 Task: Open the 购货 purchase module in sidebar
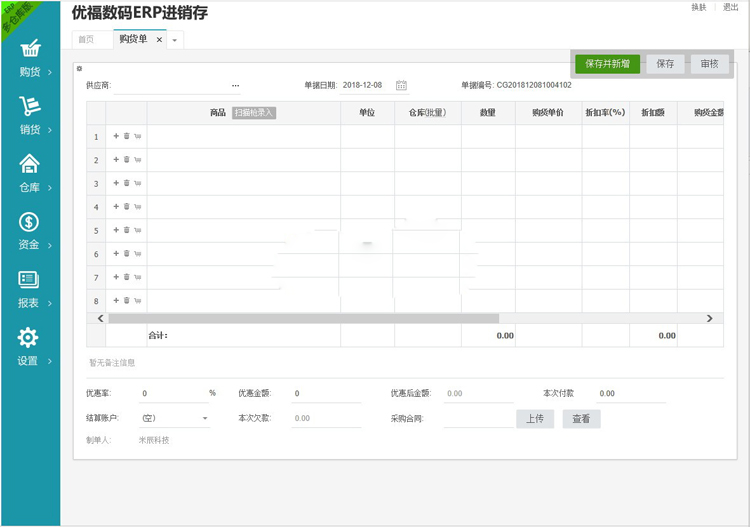[x=30, y=58]
